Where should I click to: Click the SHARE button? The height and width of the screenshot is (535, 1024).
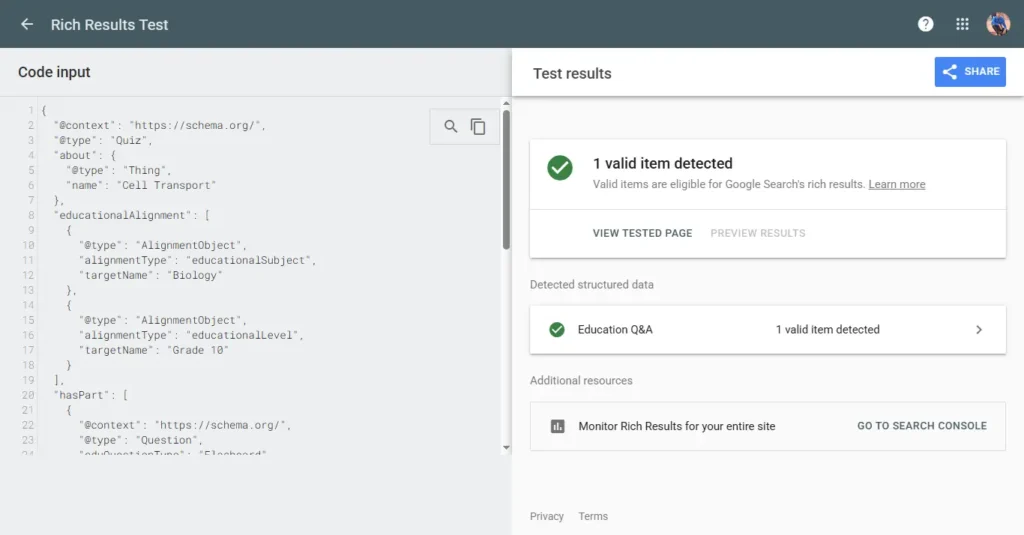(x=970, y=72)
